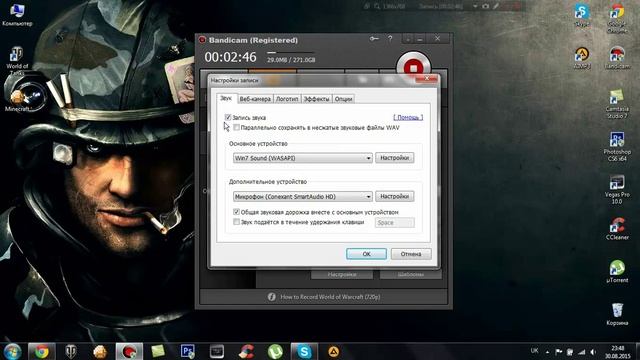Click Настройки next to the microphone device
This screenshot has width=640, height=360.
(394, 196)
